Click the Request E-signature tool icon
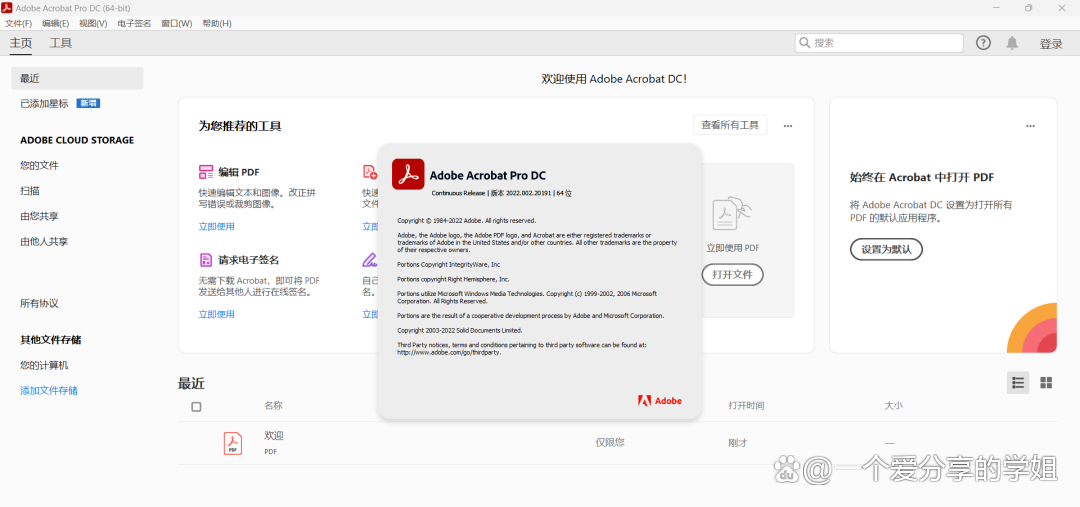Viewport: 1080px width, 507px height. 206,260
